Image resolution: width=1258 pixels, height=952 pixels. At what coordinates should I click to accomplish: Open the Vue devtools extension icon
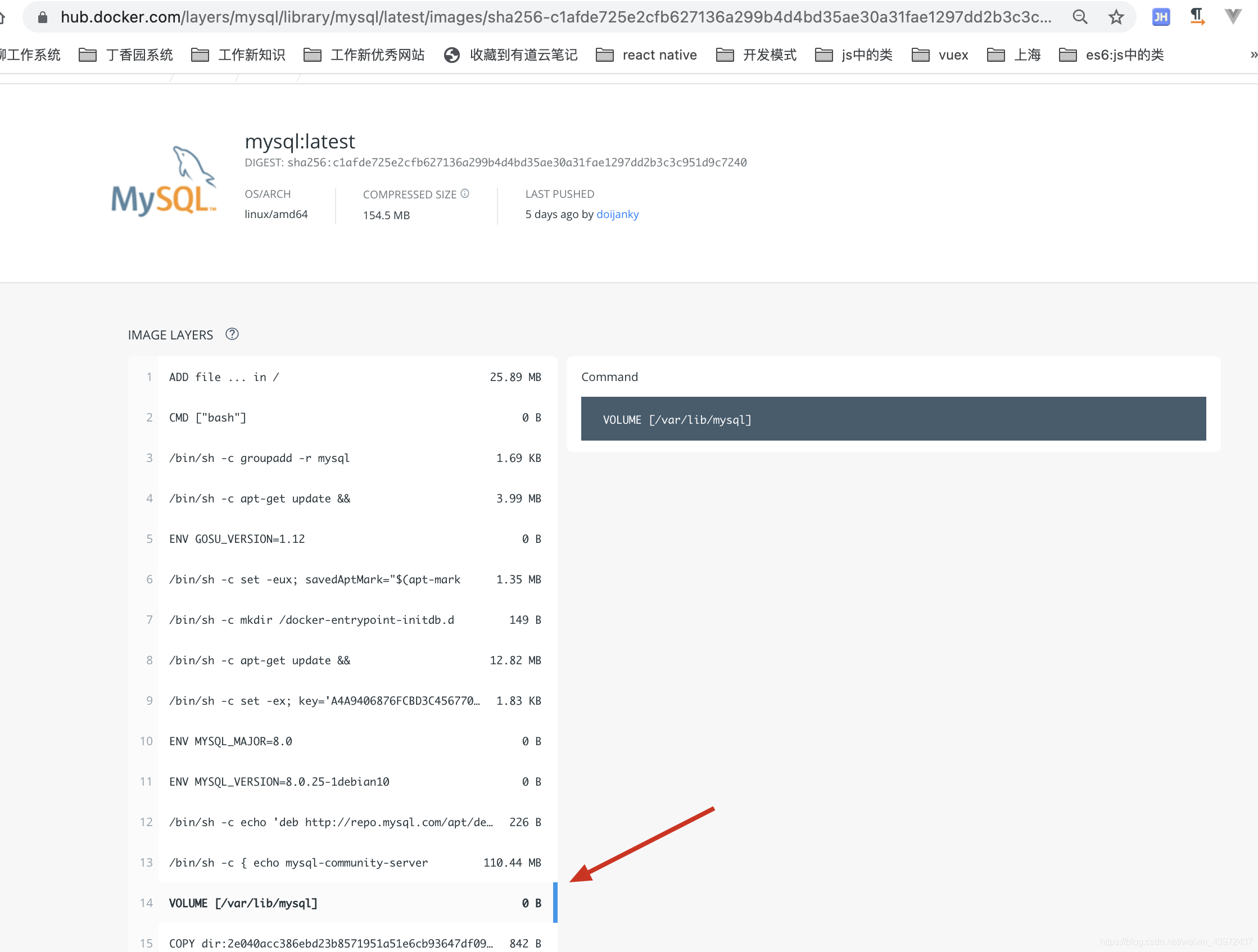tap(1233, 16)
